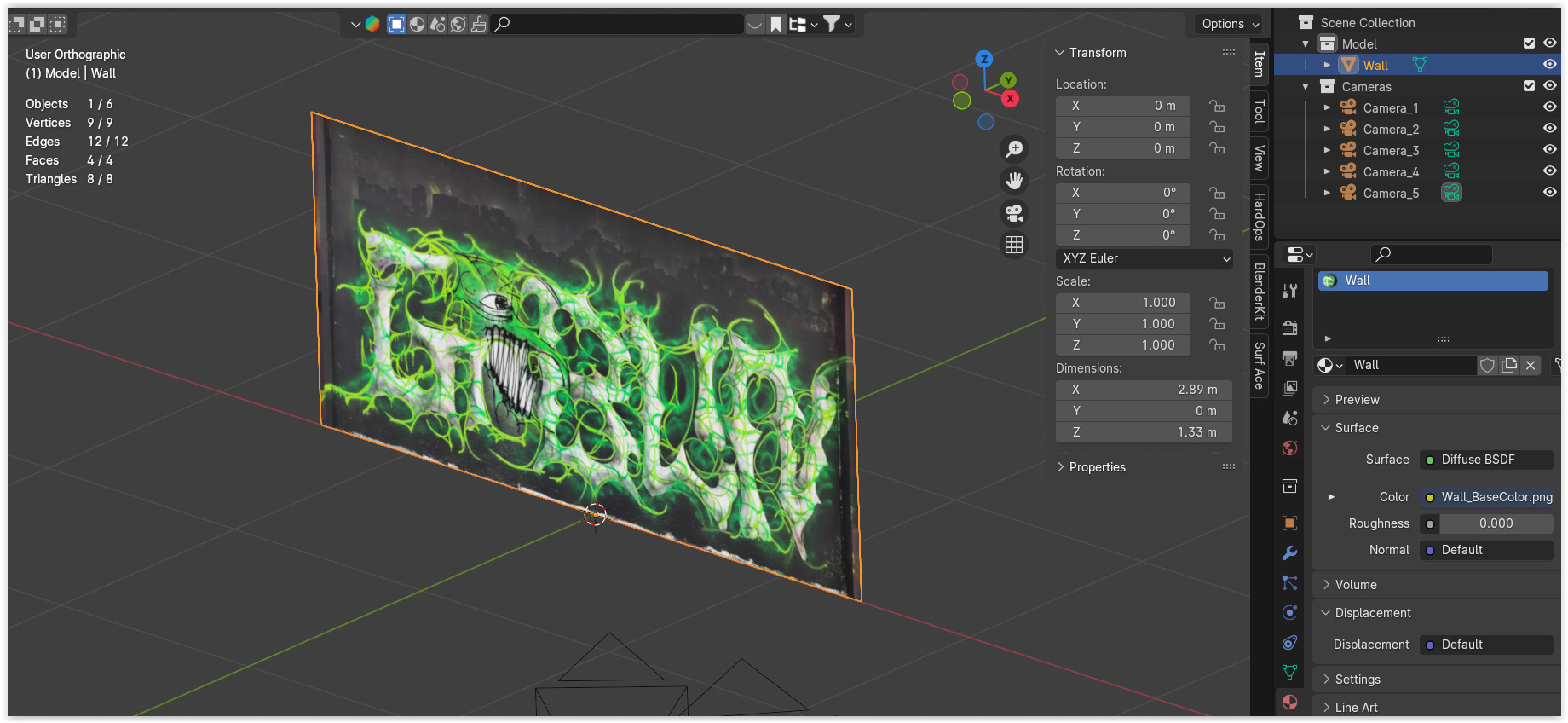Switch to the Item sidebar tab

[1259, 64]
